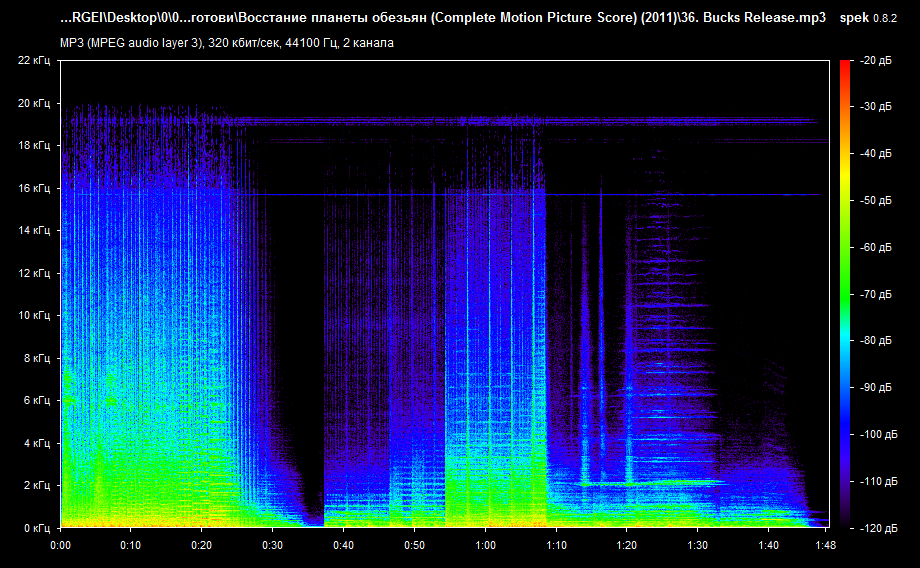Click the 1:00 time axis label
The width and height of the screenshot is (920, 568).
pyautogui.click(x=485, y=545)
